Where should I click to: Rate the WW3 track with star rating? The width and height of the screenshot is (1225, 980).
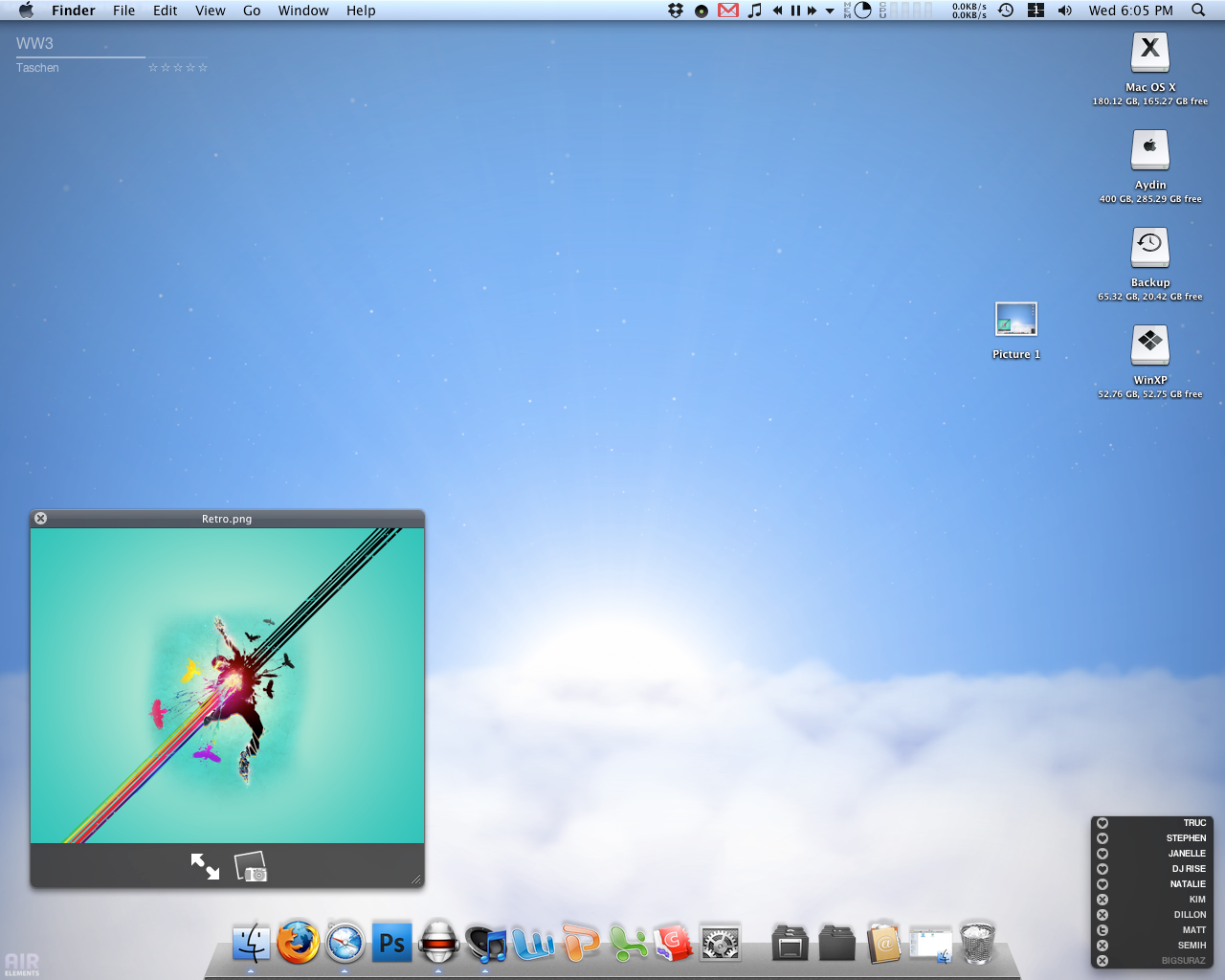point(178,68)
